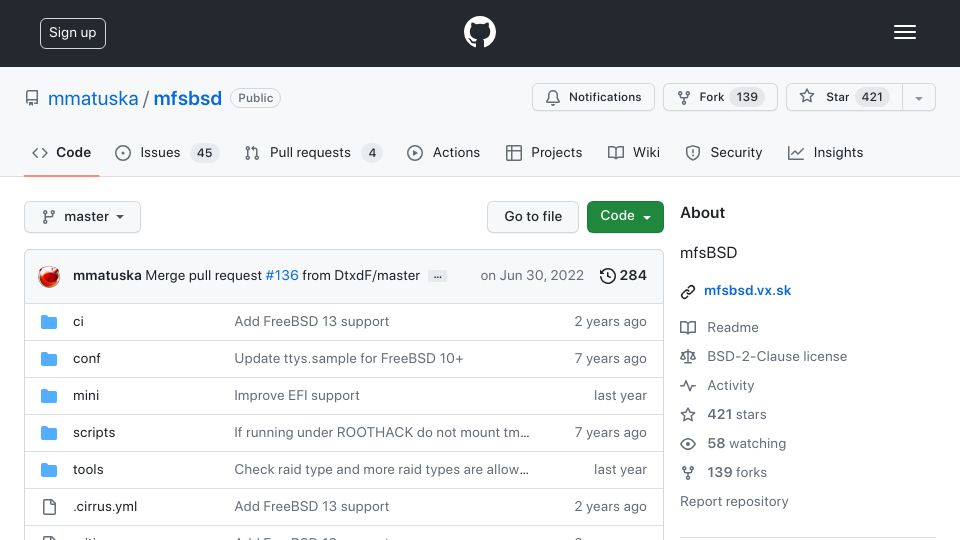Open pull request #136 link

(x=282, y=276)
